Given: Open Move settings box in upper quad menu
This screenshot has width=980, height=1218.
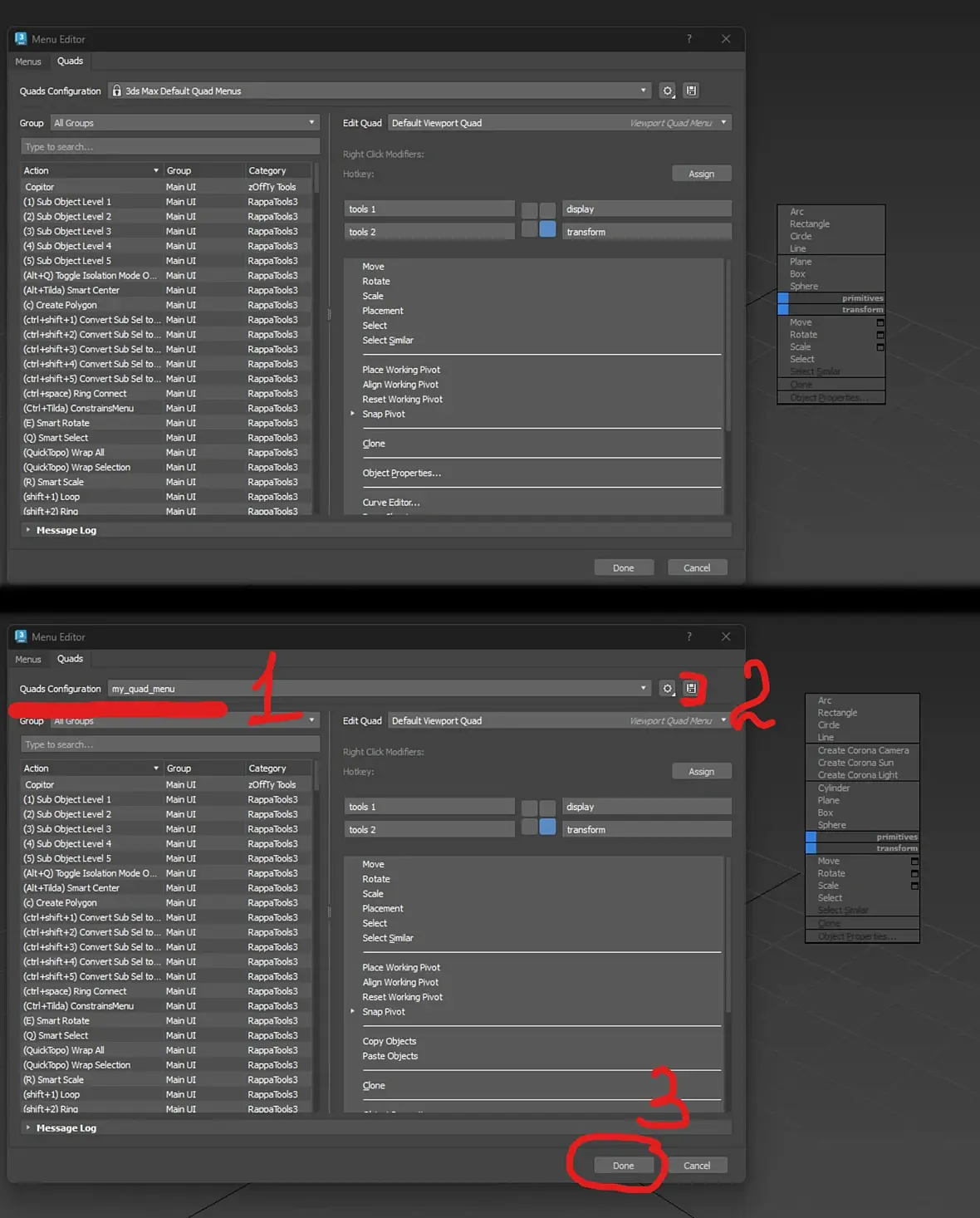Looking at the screenshot, I should tap(880, 322).
